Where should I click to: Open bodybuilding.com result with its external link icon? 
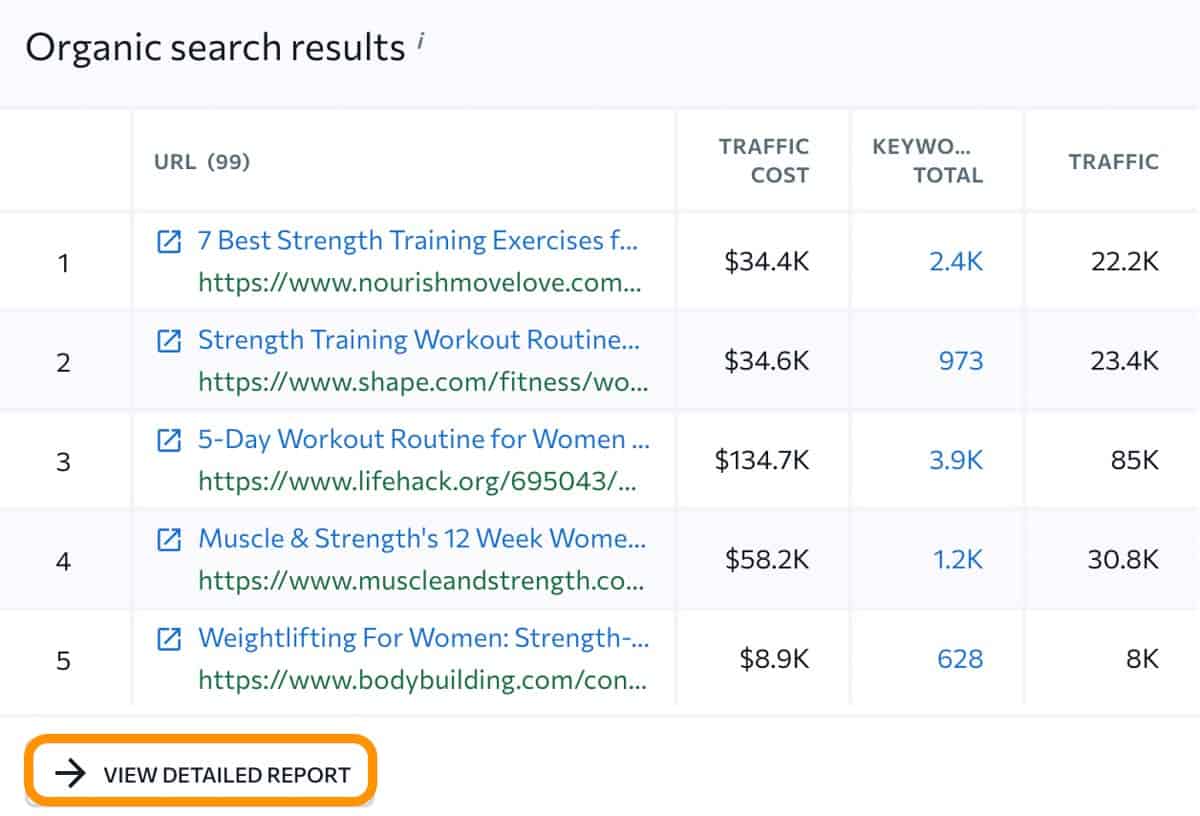coord(170,638)
